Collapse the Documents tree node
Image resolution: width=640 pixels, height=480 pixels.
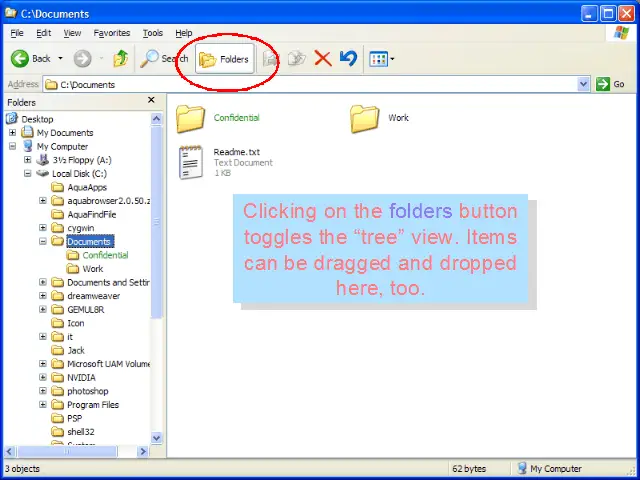click(x=42, y=241)
